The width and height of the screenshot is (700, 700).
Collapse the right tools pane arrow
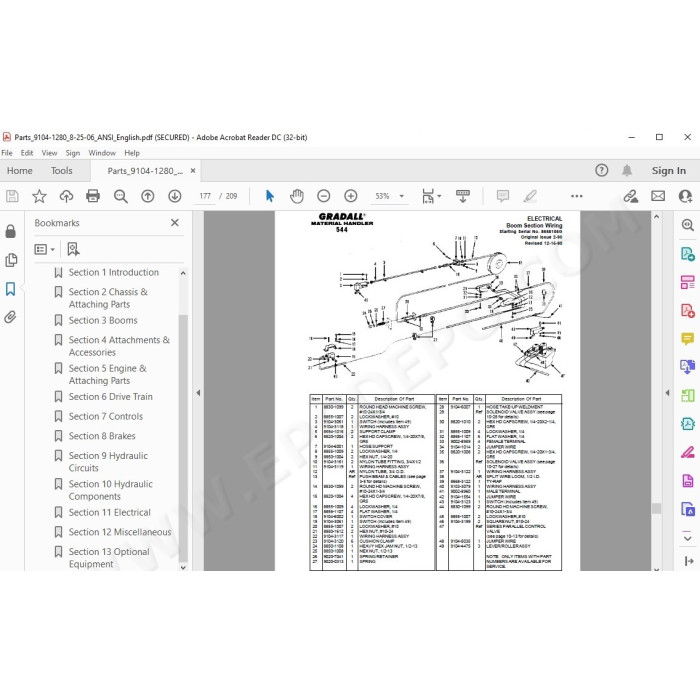pos(667,393)
